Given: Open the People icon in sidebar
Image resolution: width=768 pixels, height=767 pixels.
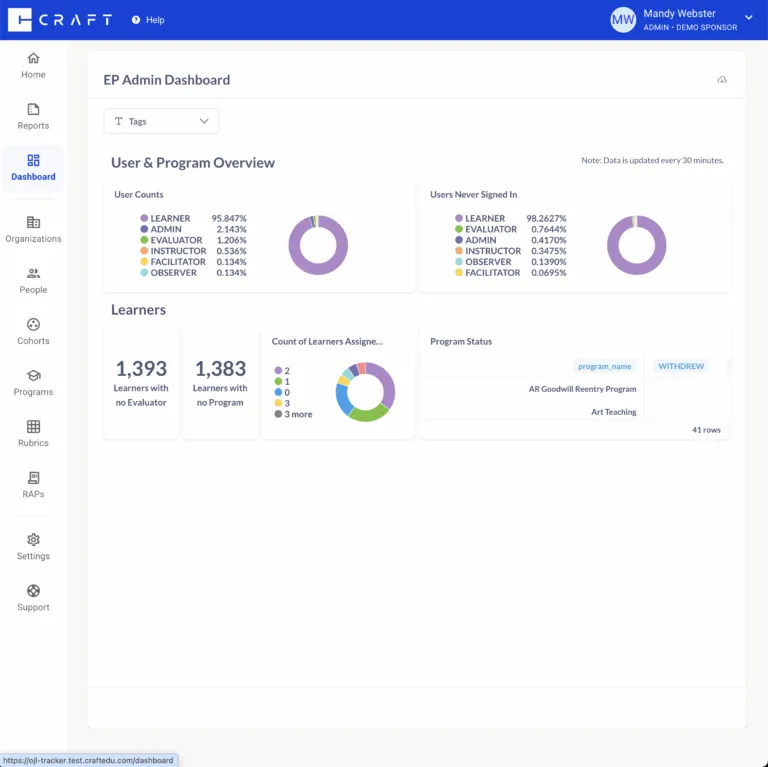Looking at the screenshot, I should [33, 273].
